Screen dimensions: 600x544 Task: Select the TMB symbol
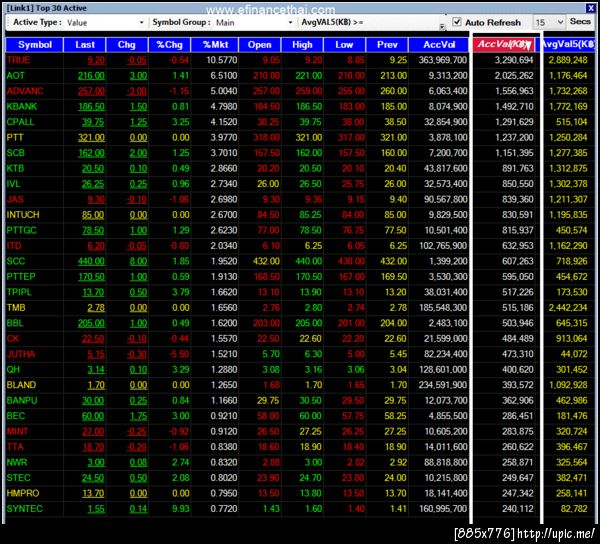(x=16, y=308)
